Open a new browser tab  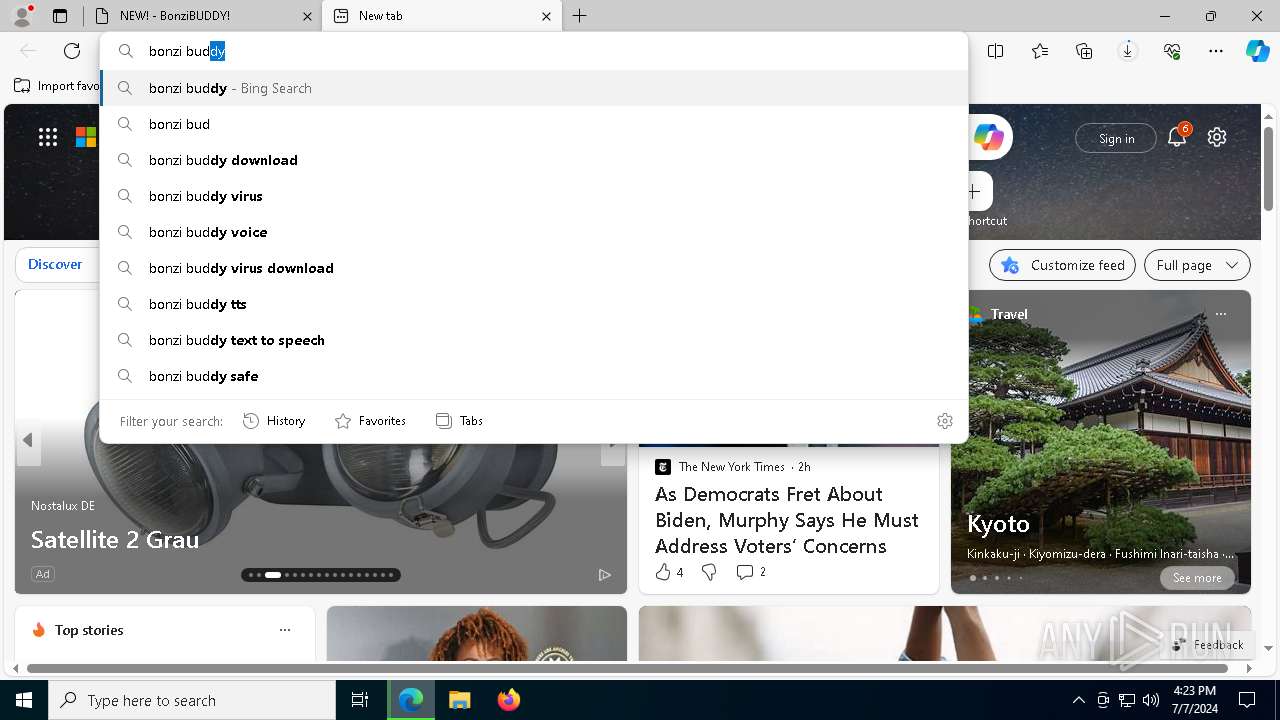pyautogui.click(x=580, y=16)
